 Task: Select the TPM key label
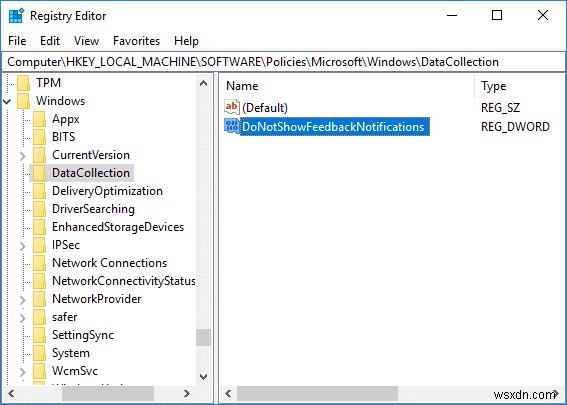[48, 83]
